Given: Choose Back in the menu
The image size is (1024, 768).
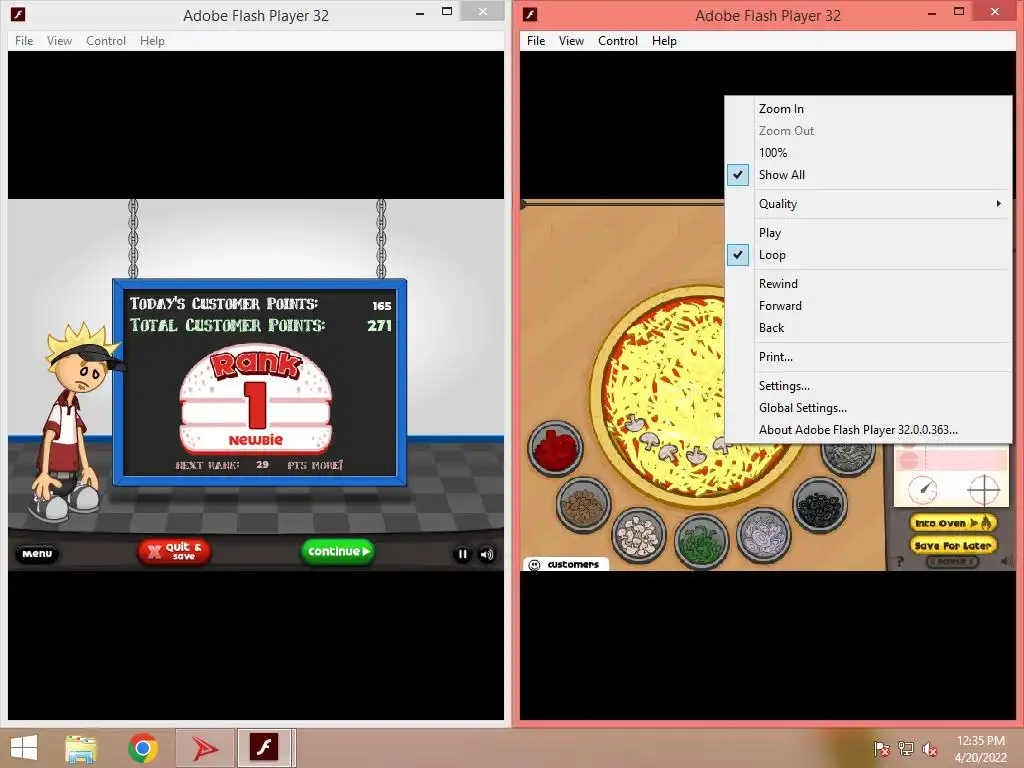Looking at the screenshot, I should pyautogui.click(x=869, y=328).
